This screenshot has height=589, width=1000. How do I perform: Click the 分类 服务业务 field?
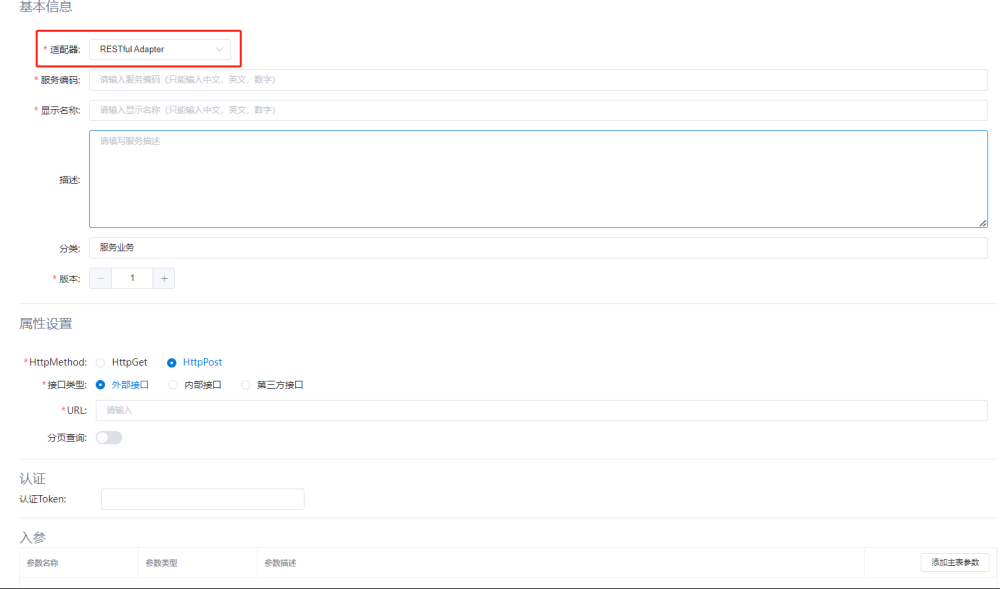[538, 247]
